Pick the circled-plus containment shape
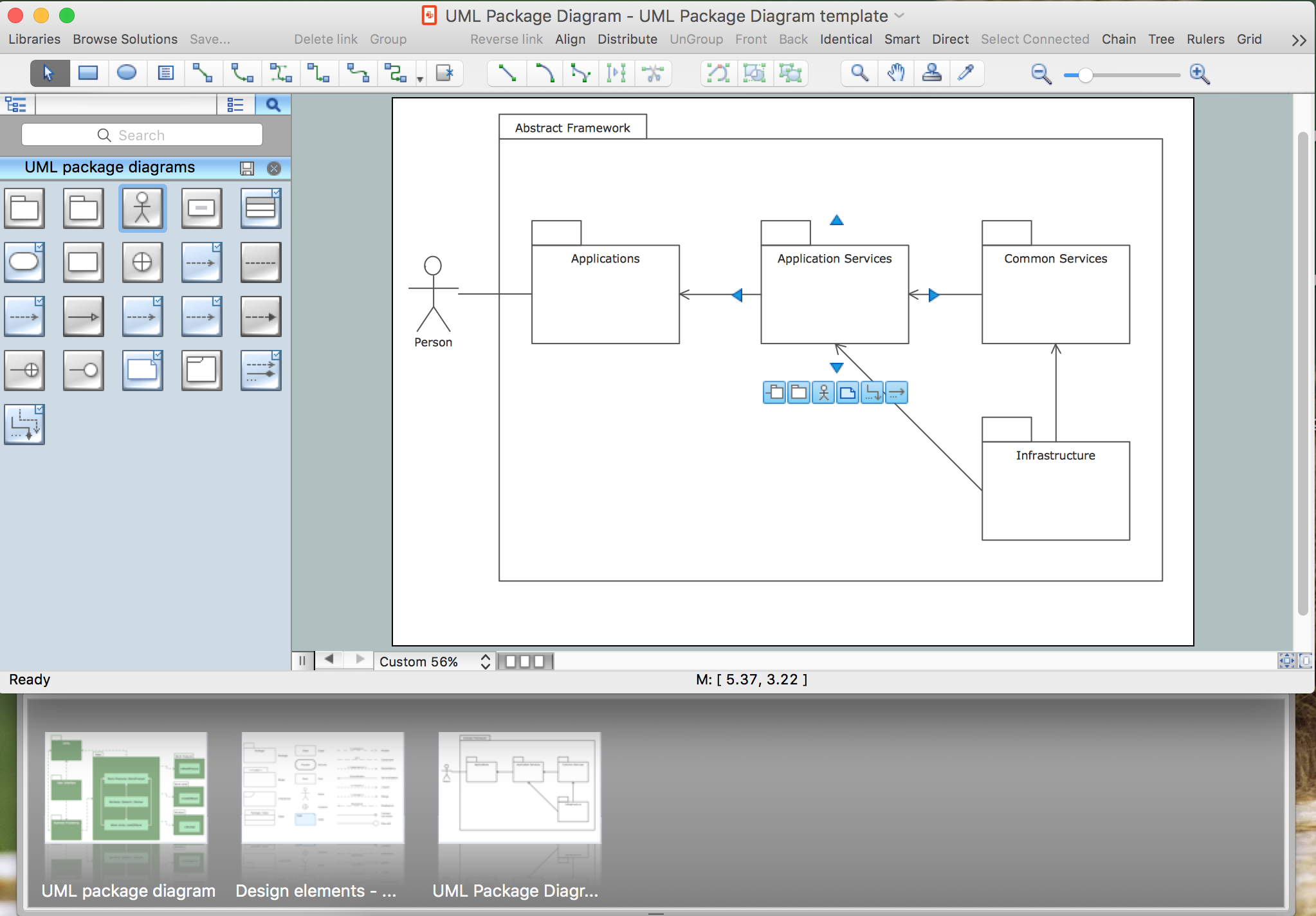 [x=142, y=262]
